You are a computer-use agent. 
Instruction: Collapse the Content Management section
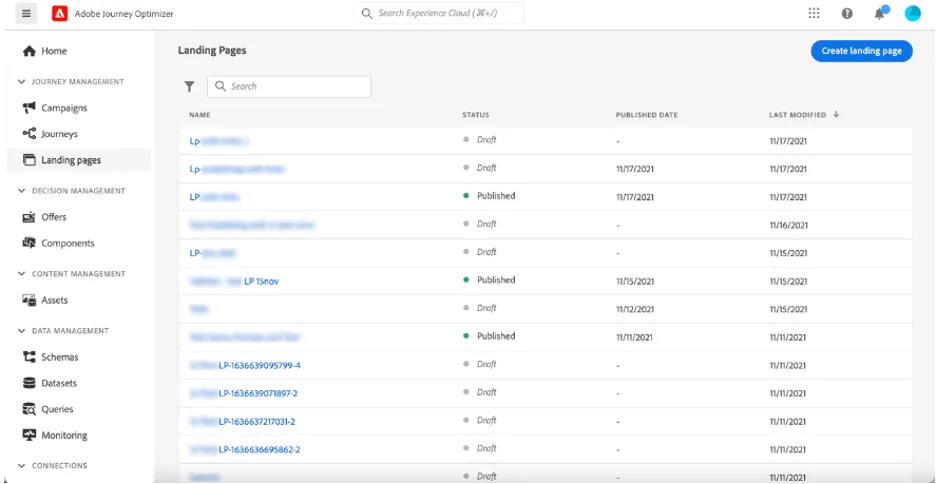(22, 274)
